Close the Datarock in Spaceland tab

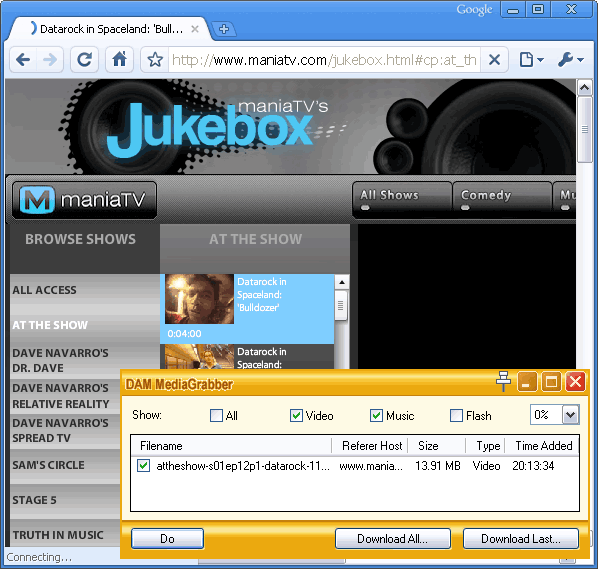coord(195,29)
